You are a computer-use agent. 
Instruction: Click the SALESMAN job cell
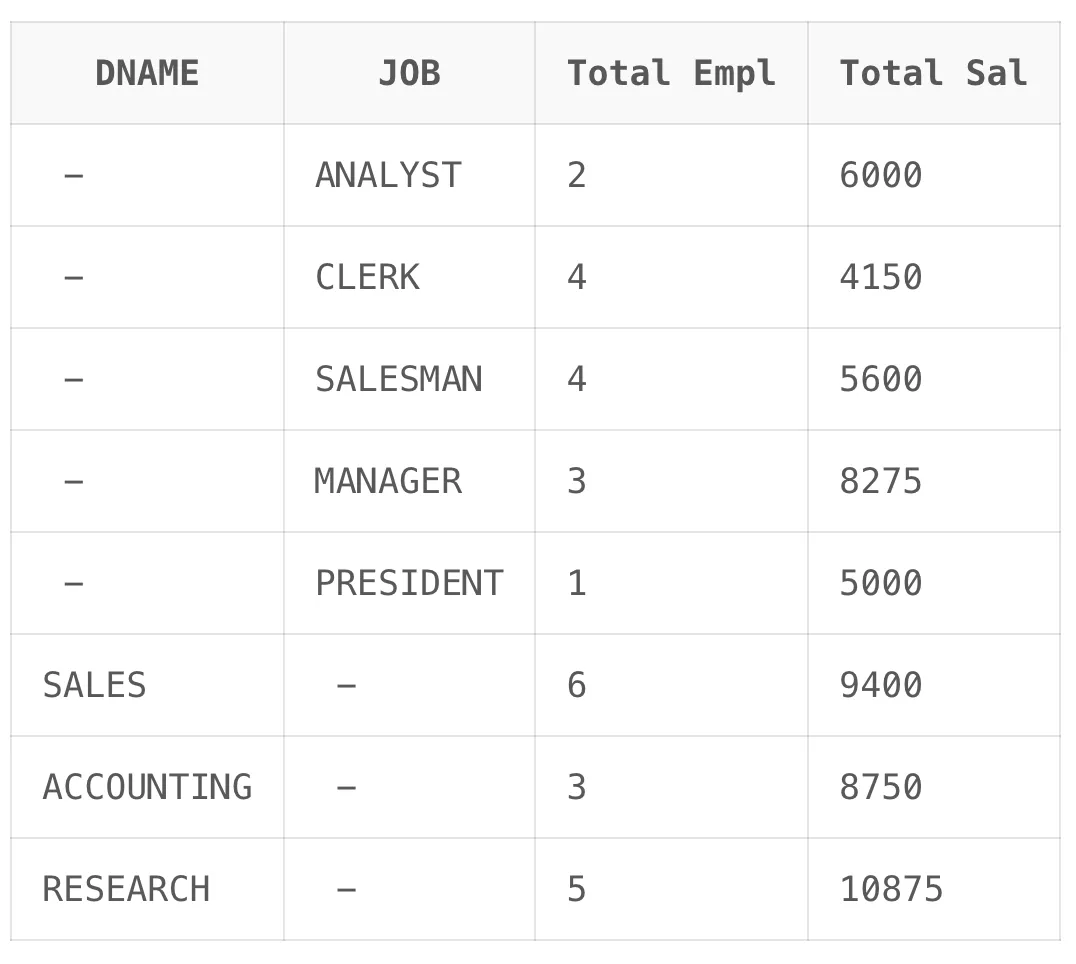[399, 380]
